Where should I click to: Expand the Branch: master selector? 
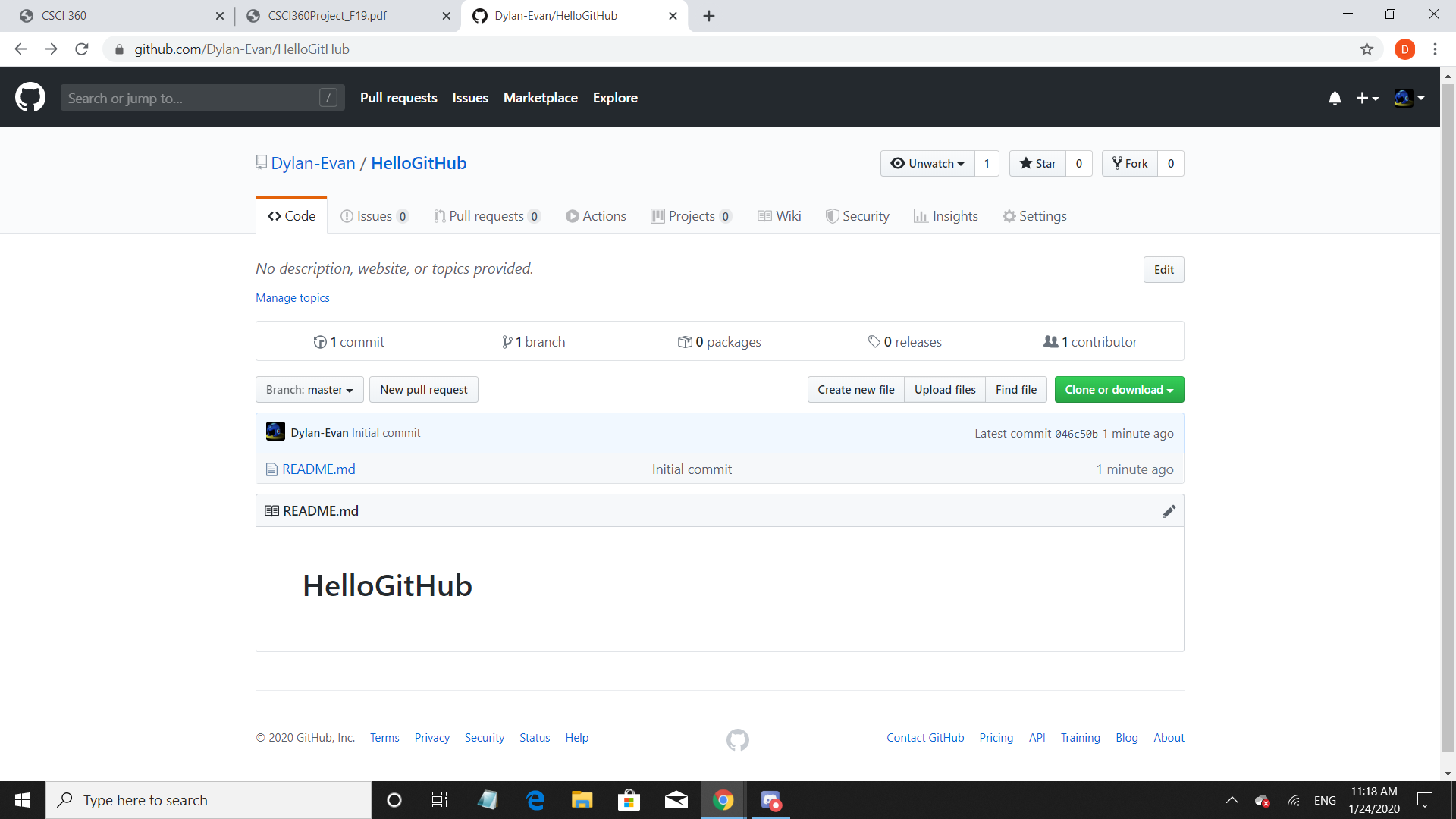pos(309,389)
